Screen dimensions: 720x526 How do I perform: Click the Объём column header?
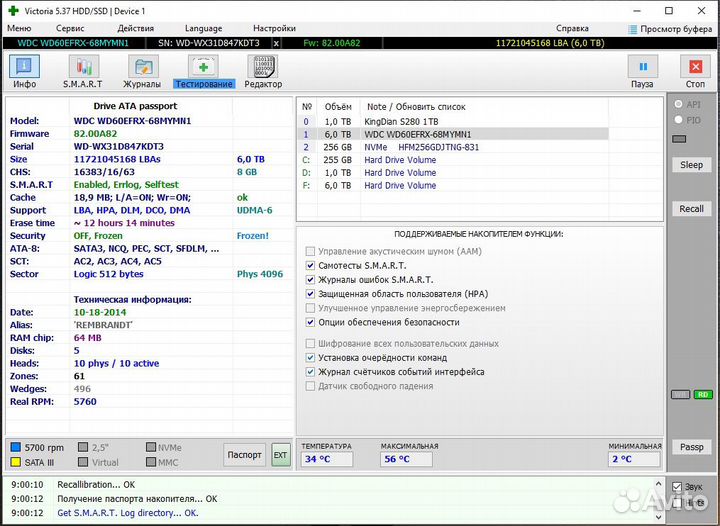pos(338,107)
